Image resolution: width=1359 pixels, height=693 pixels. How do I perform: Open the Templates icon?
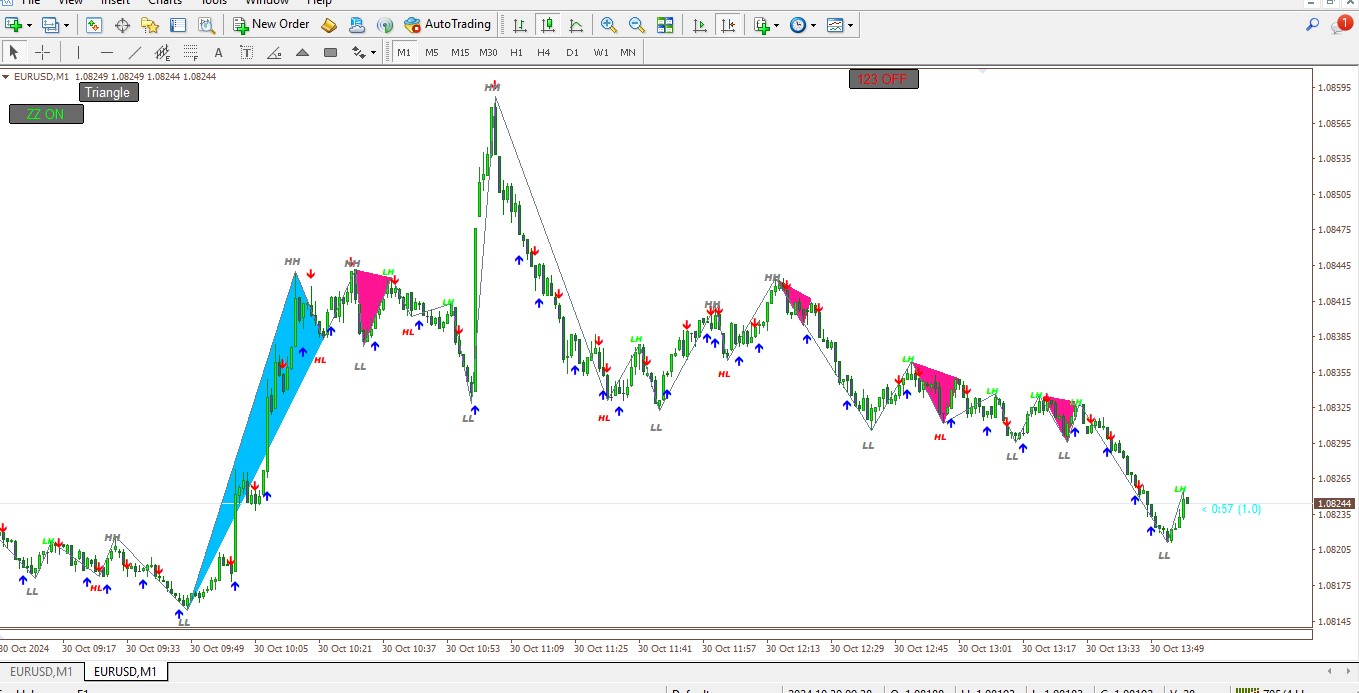coord(835,25)
